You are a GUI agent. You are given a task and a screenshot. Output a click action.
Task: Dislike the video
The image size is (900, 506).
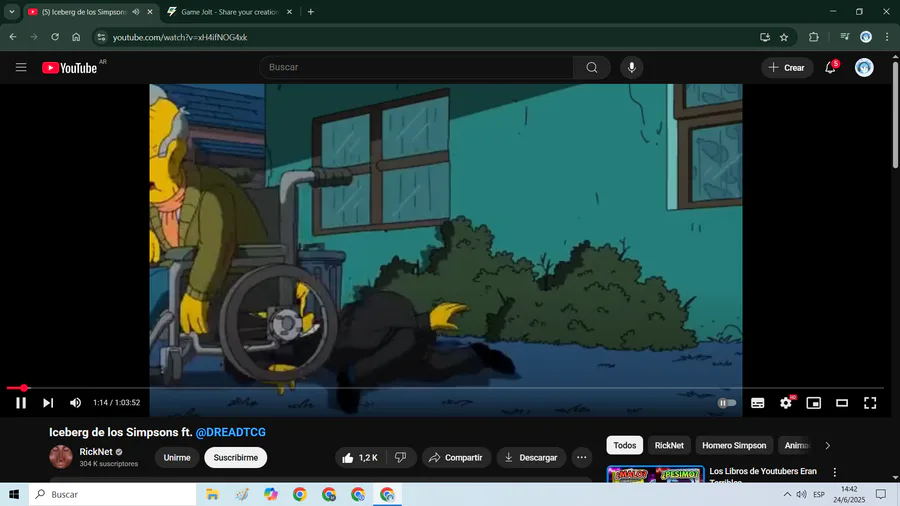[401, 457]
